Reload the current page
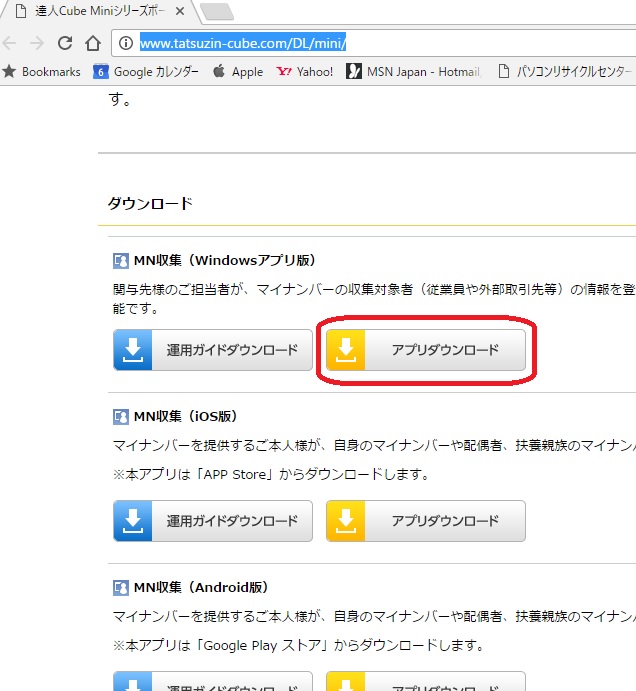The width and height of the screenshot is (636, 691). coord(65,43)
